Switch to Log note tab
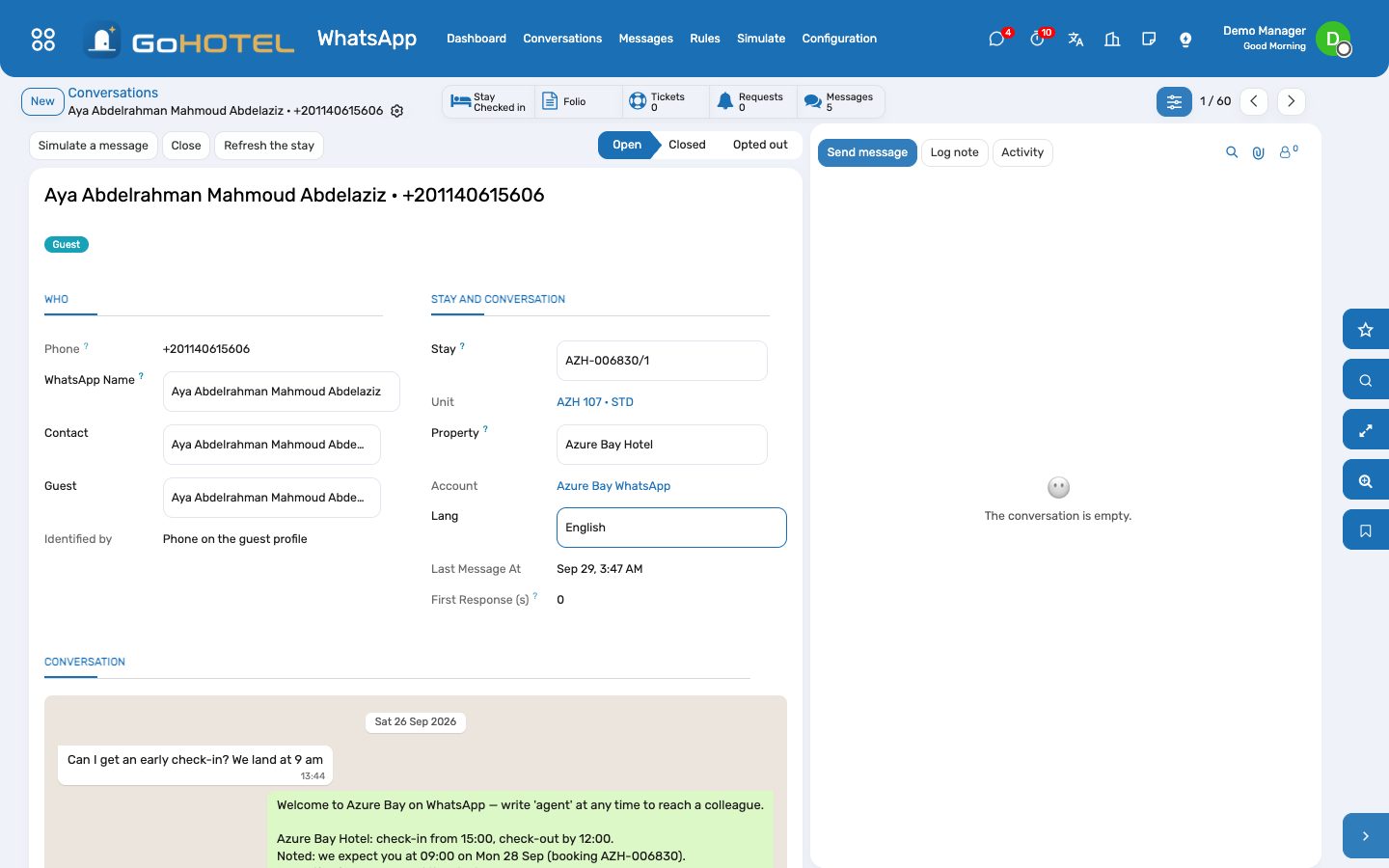Image resolution: width=1389 pixels, height=868 pixels. pyautogui.click(x=954, y=152)
